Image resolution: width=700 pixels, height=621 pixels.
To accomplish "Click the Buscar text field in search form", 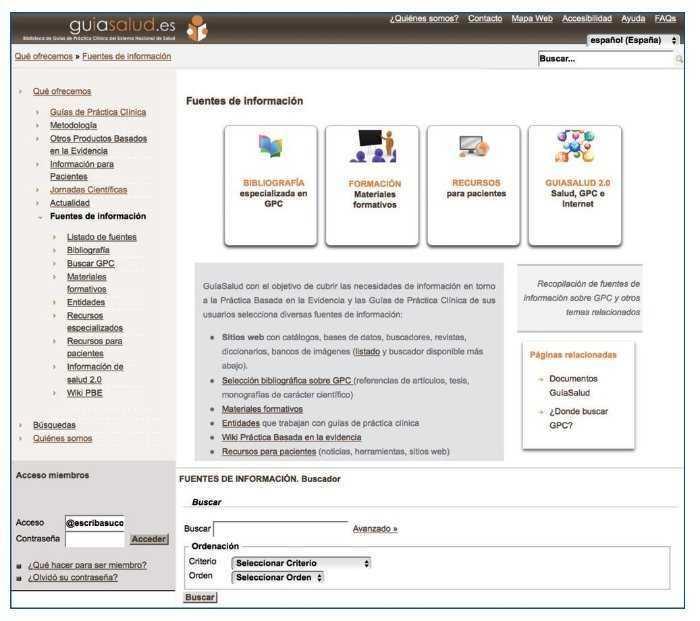I will coord(280,529).
